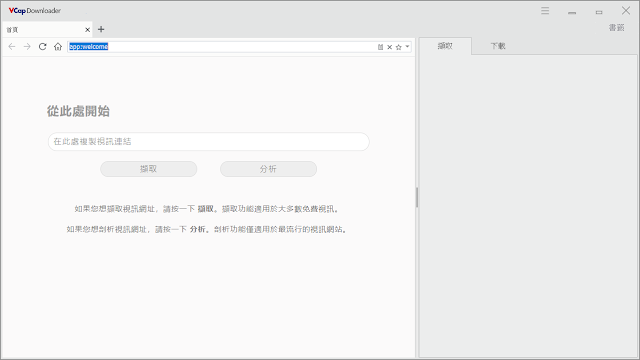Click the trash icon in address bar

(380, 47)
